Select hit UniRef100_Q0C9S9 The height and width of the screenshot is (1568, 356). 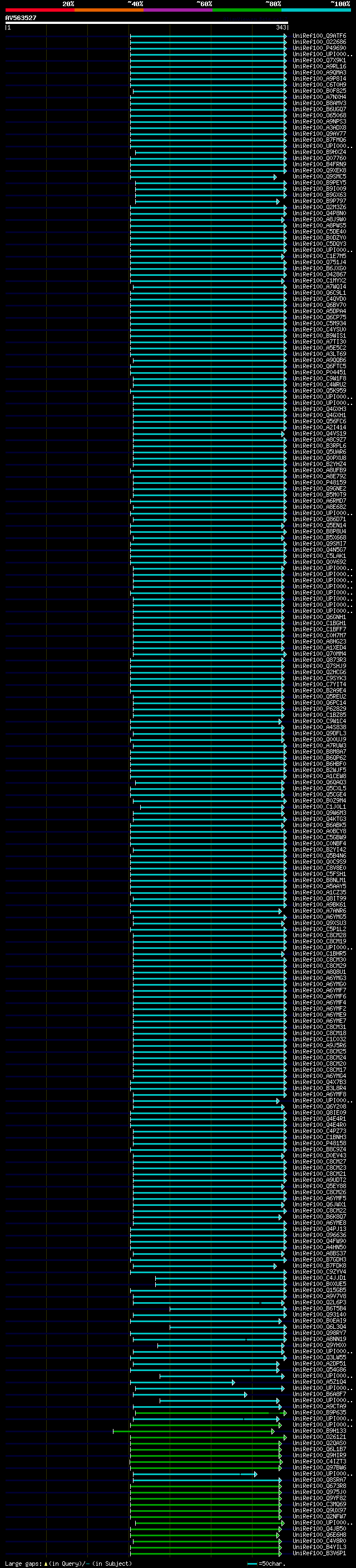tap(319, 862)
